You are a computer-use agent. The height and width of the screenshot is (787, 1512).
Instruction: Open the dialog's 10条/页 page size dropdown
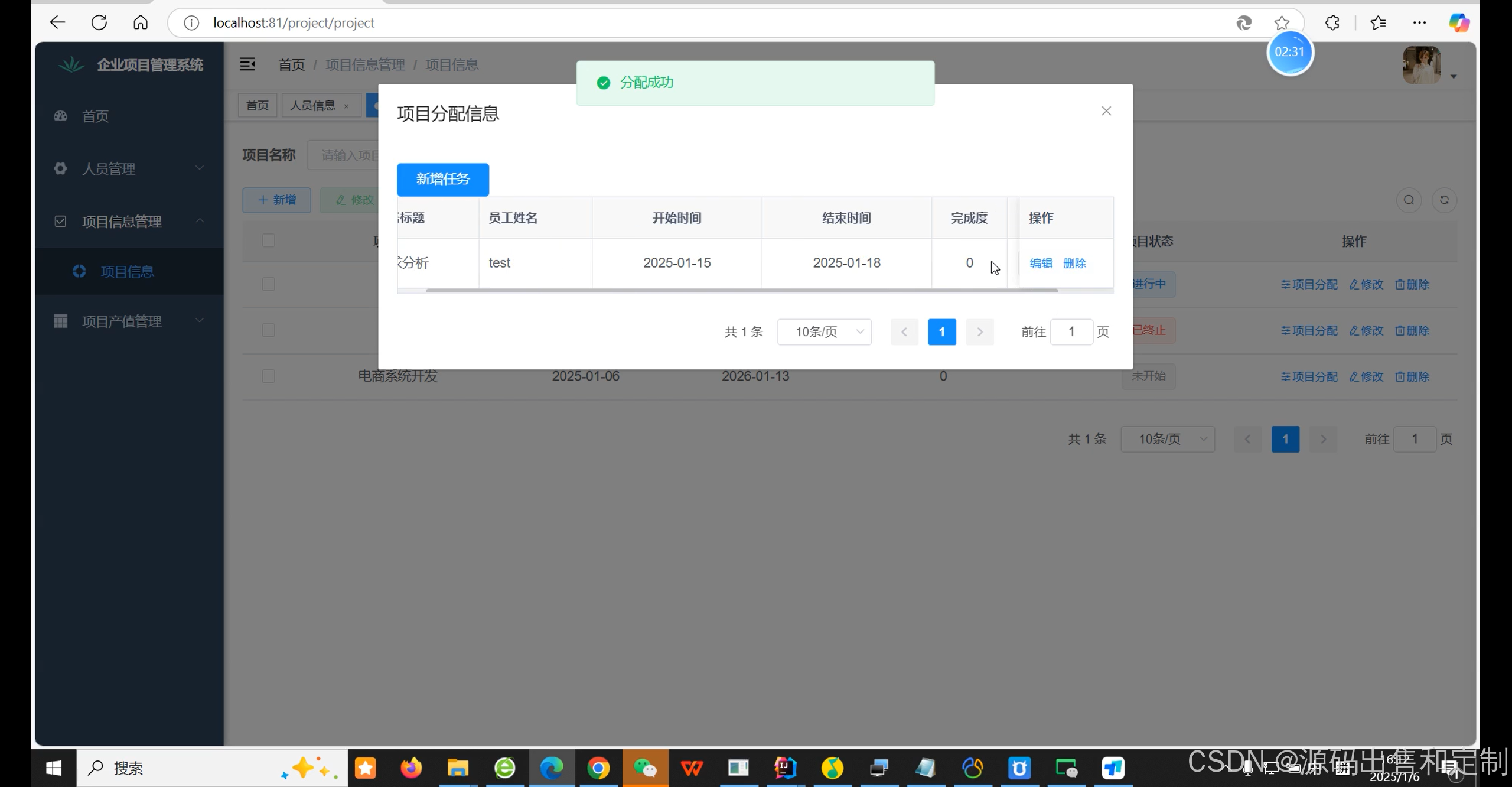825,332
